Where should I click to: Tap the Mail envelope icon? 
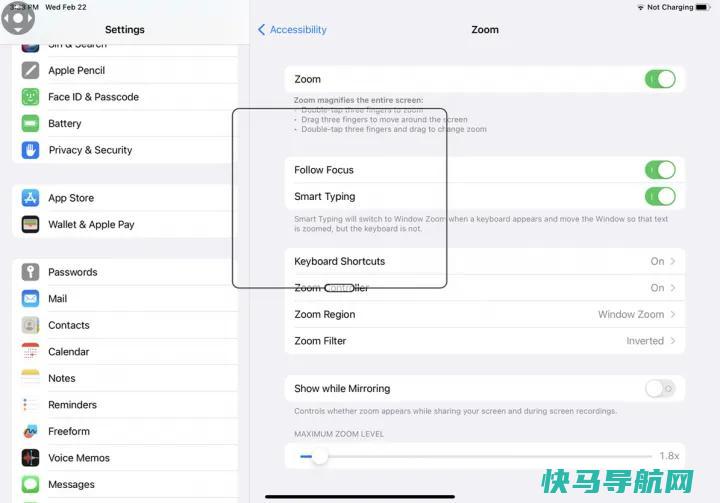coord(30,299)
